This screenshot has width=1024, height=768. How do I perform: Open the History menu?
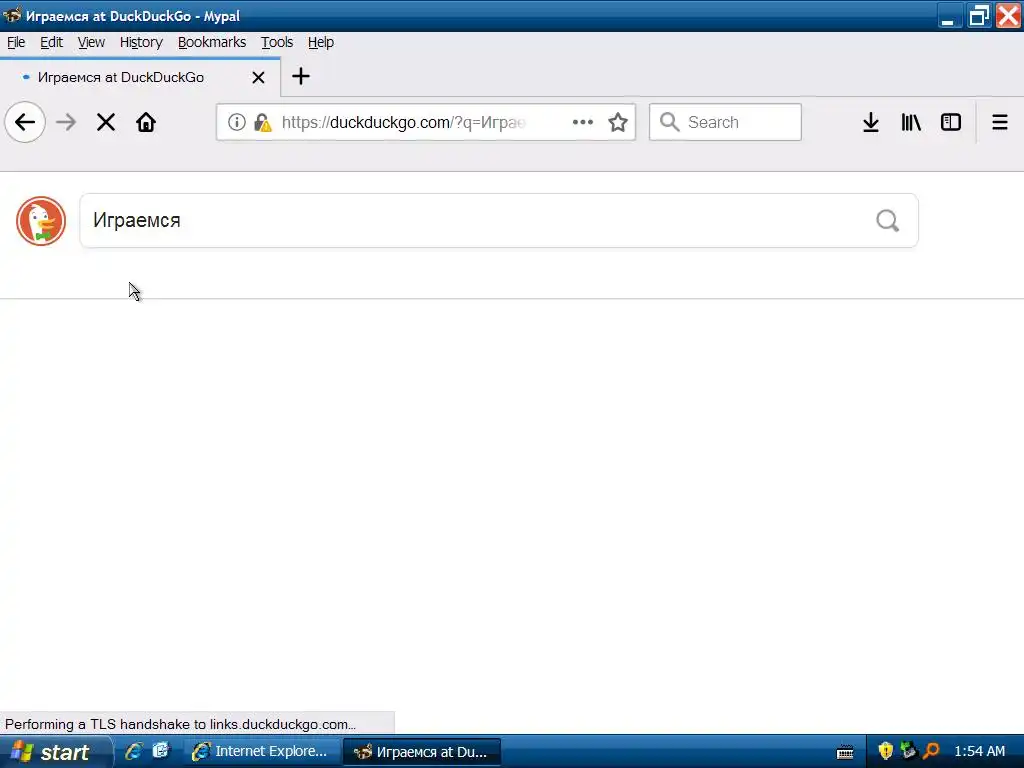[x=141, y=42]
